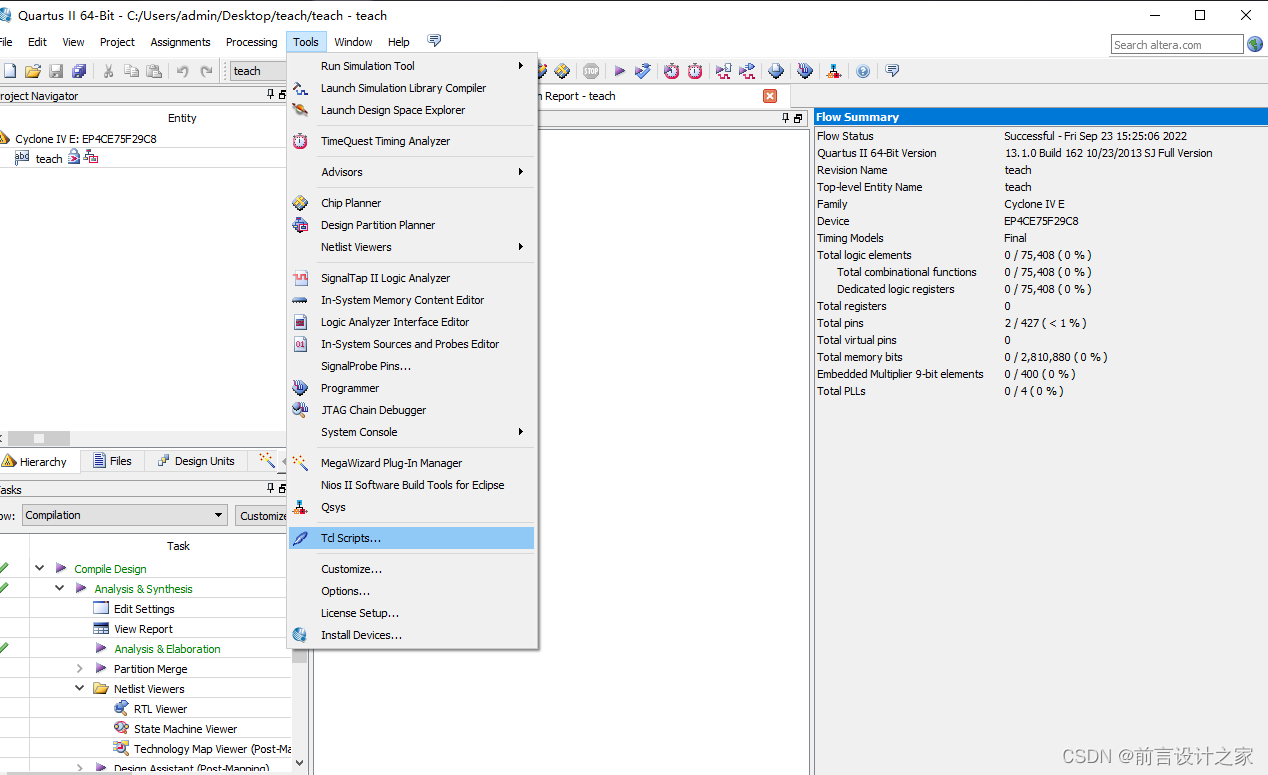1268x775 pixels.
Task: Click the speech-bubble icon after Help menu
Action: [x=434, y=41]
